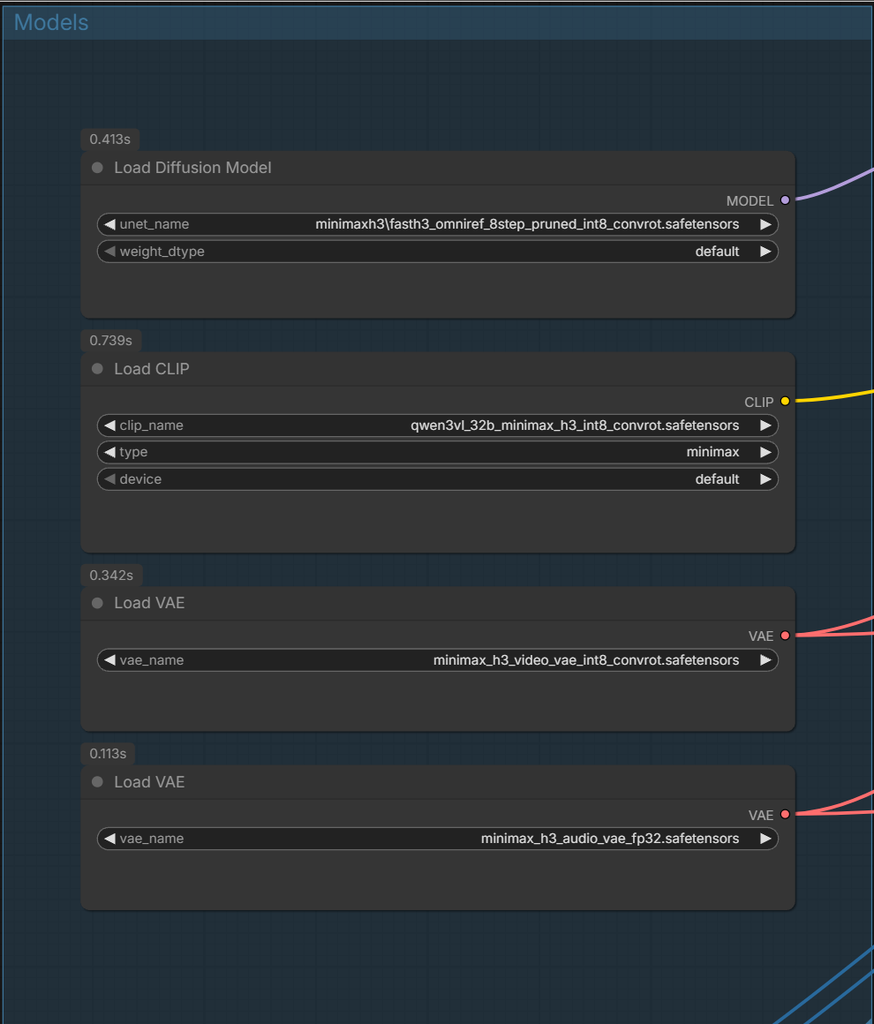Click the Models group title
The image size is (874, 1024).
tap(51, 22)
